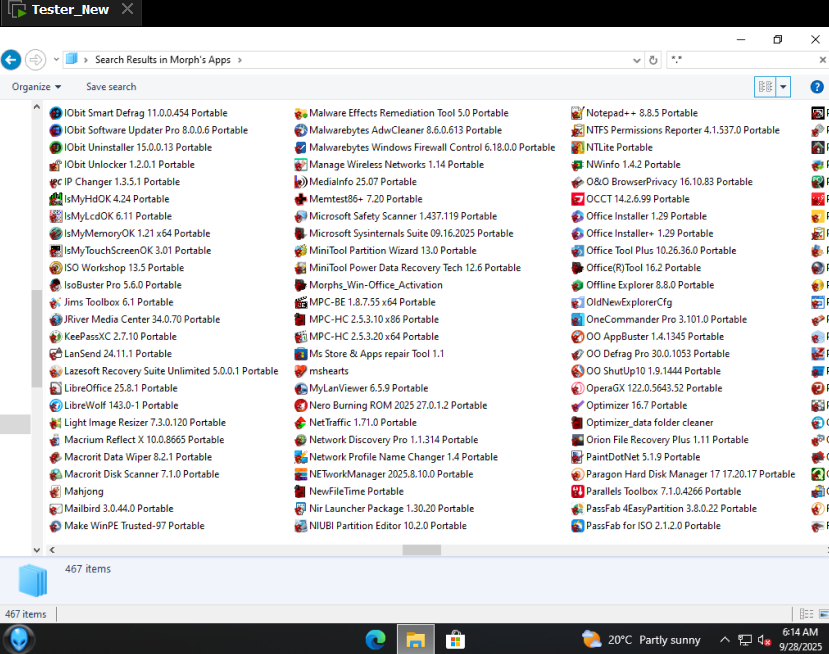Click the KeePassXC 2.7.10 Portable icon
This screenshot has height=654, width=829.
point(56,337)
